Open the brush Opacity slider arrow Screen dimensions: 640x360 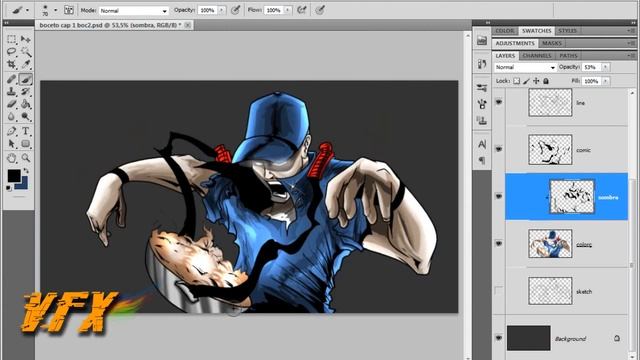pos(222,10)
